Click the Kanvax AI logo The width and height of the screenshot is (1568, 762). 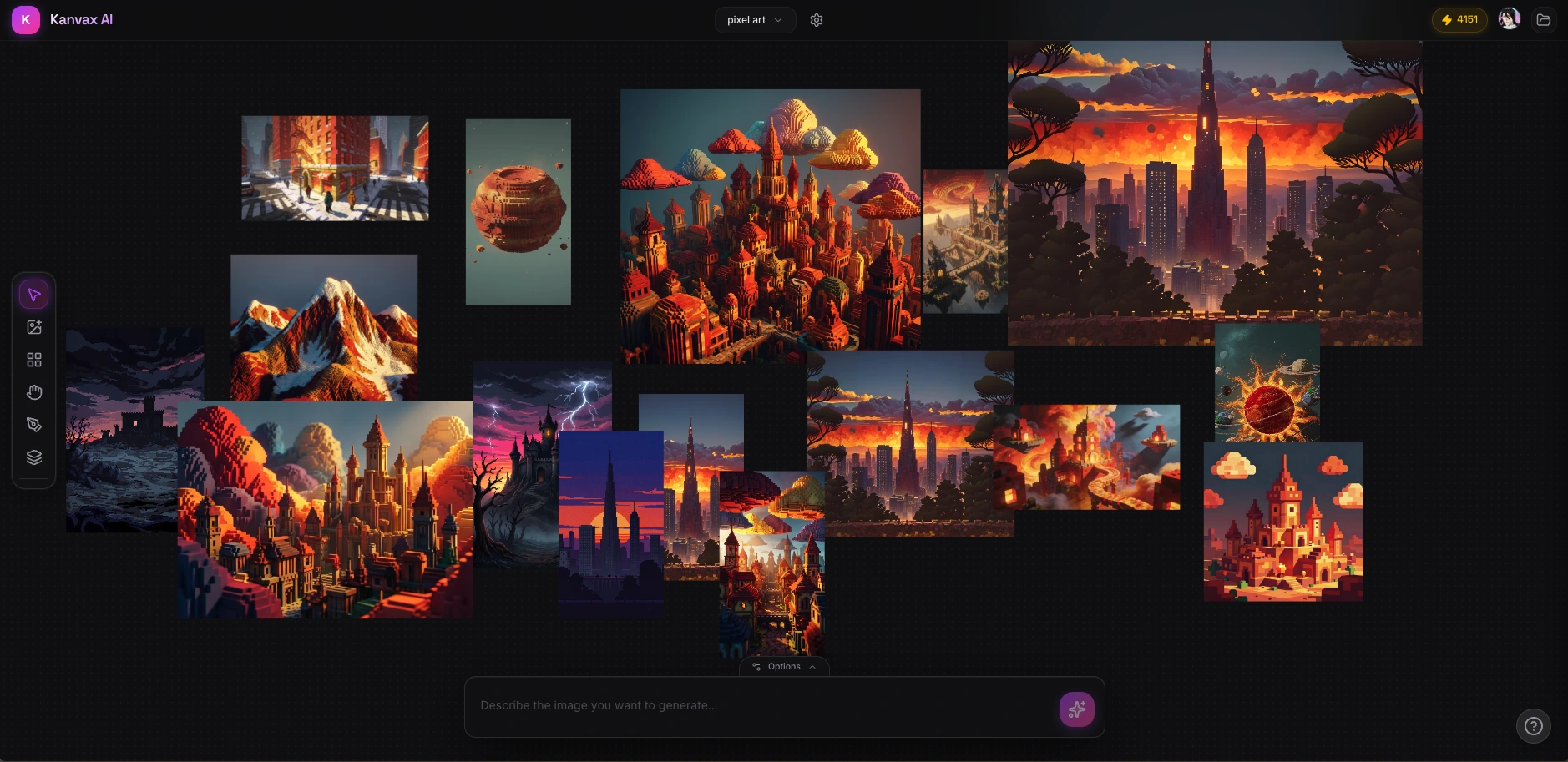(63, 18)
